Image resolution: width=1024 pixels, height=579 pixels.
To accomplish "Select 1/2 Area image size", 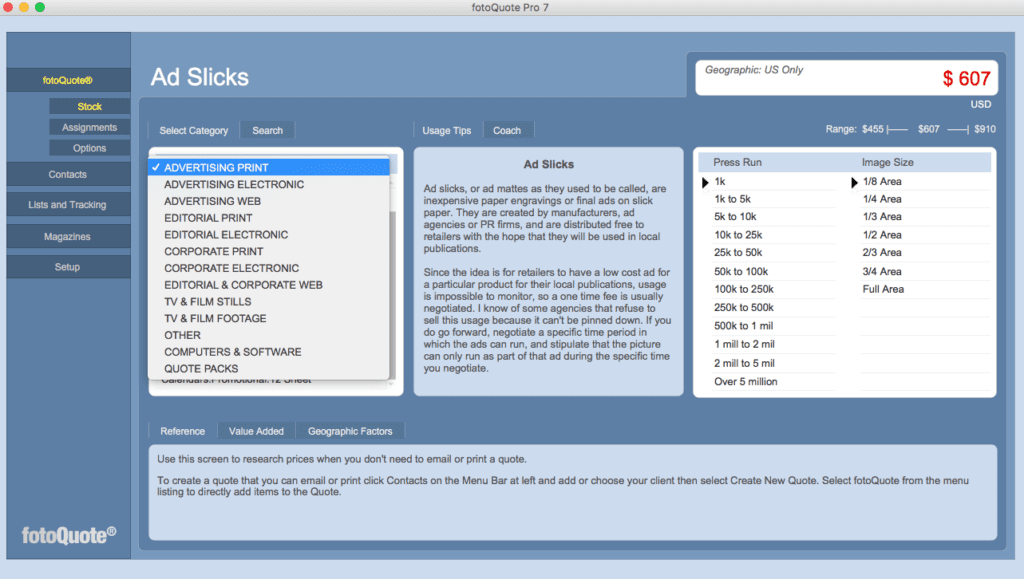I will [x=882, y=235].
